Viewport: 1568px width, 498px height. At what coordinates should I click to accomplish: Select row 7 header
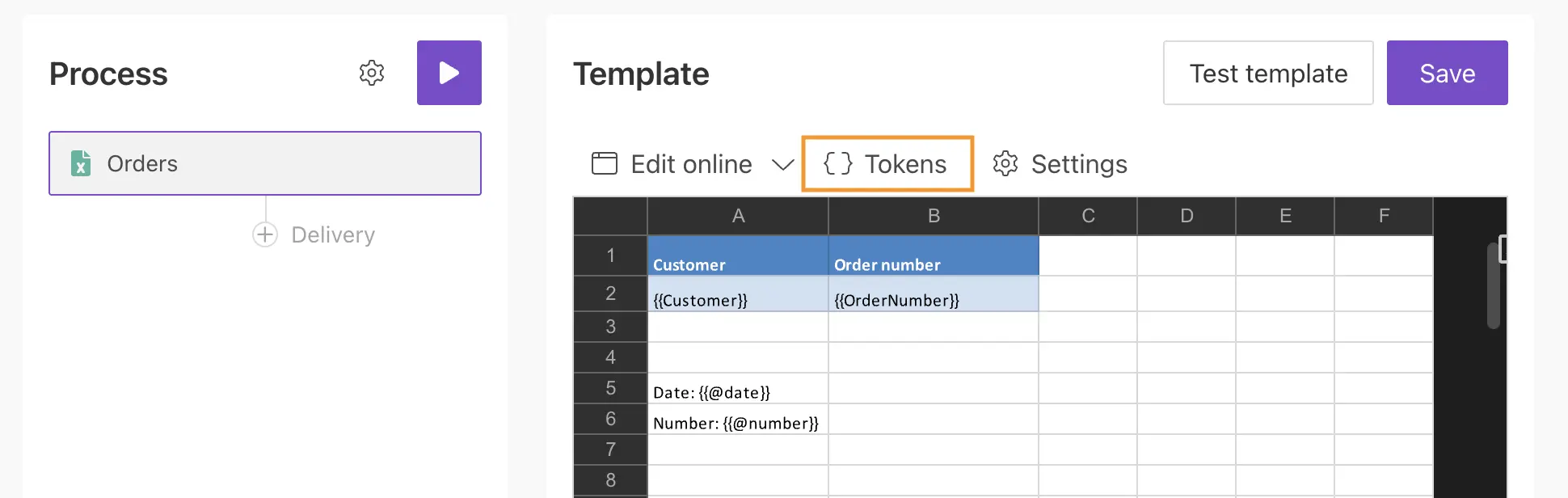coord(610,449)
